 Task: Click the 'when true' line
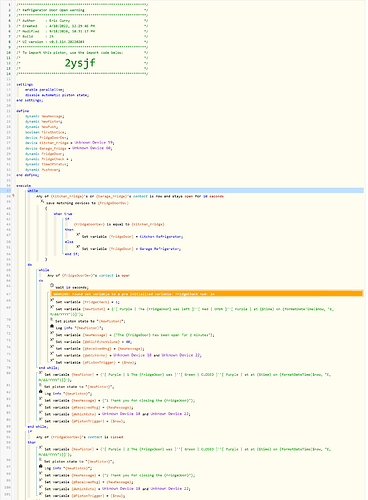click(x=63, y=214)
